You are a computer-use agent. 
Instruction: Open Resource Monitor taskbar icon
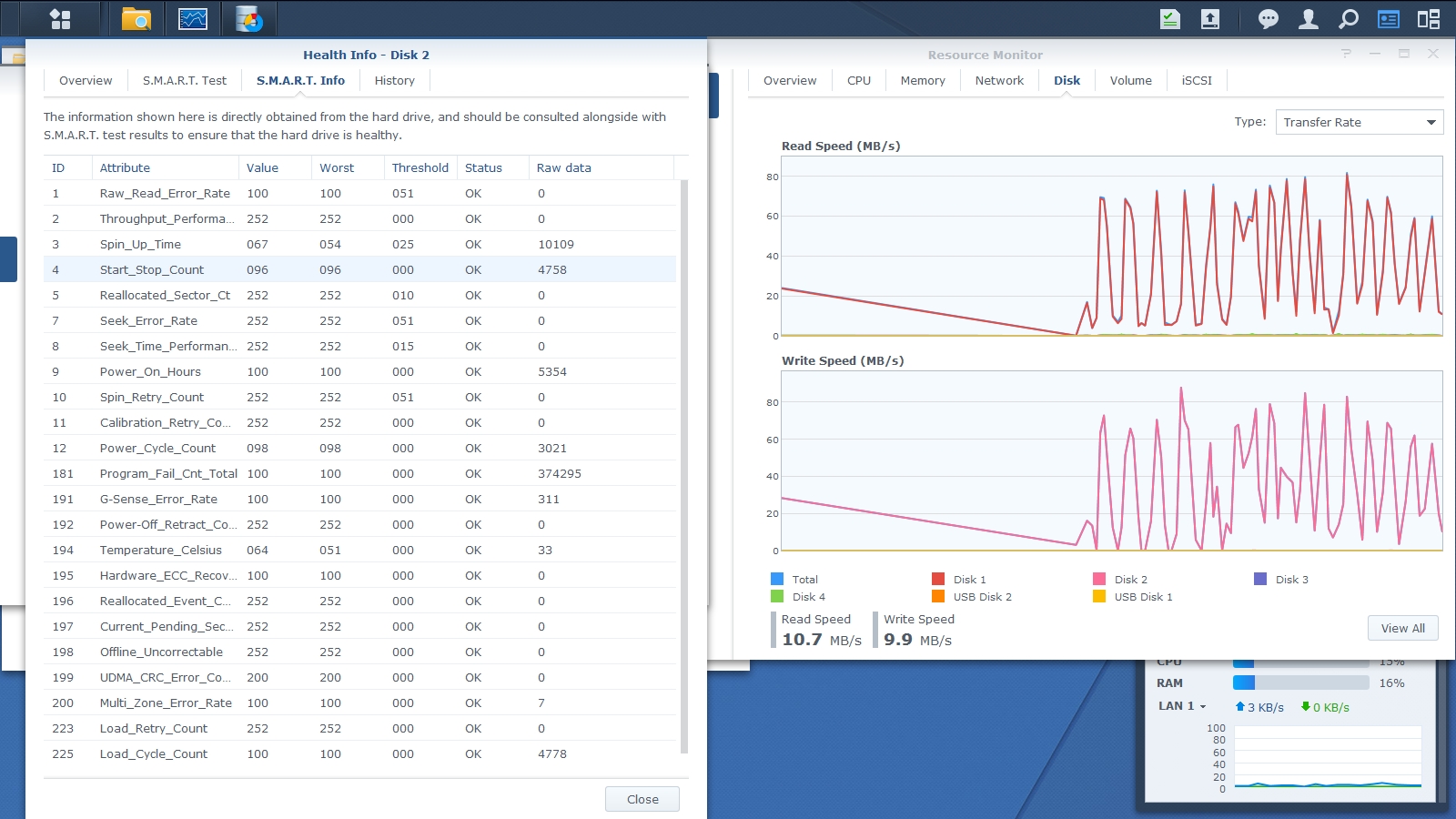(193, 18)
